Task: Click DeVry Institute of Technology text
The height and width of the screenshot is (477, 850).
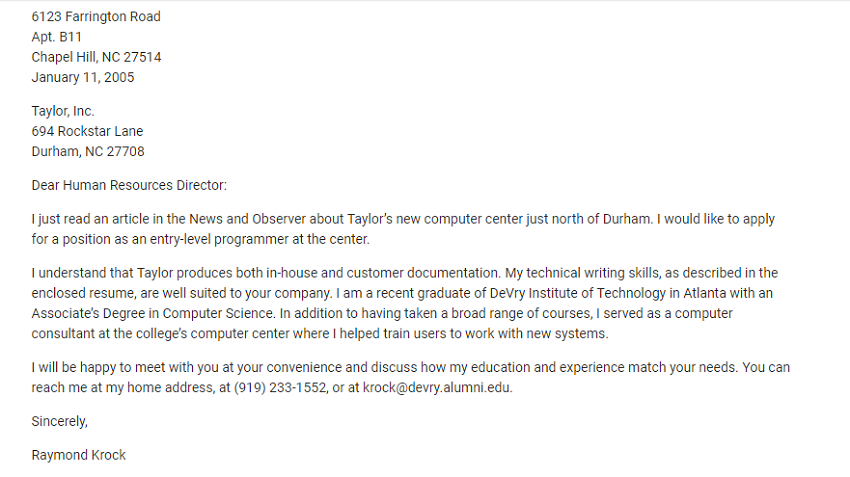Action: 577,293
